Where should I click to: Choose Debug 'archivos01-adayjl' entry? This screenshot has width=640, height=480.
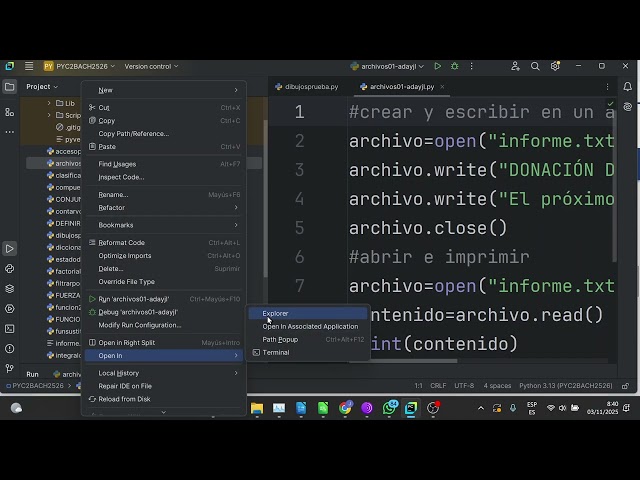164,312
